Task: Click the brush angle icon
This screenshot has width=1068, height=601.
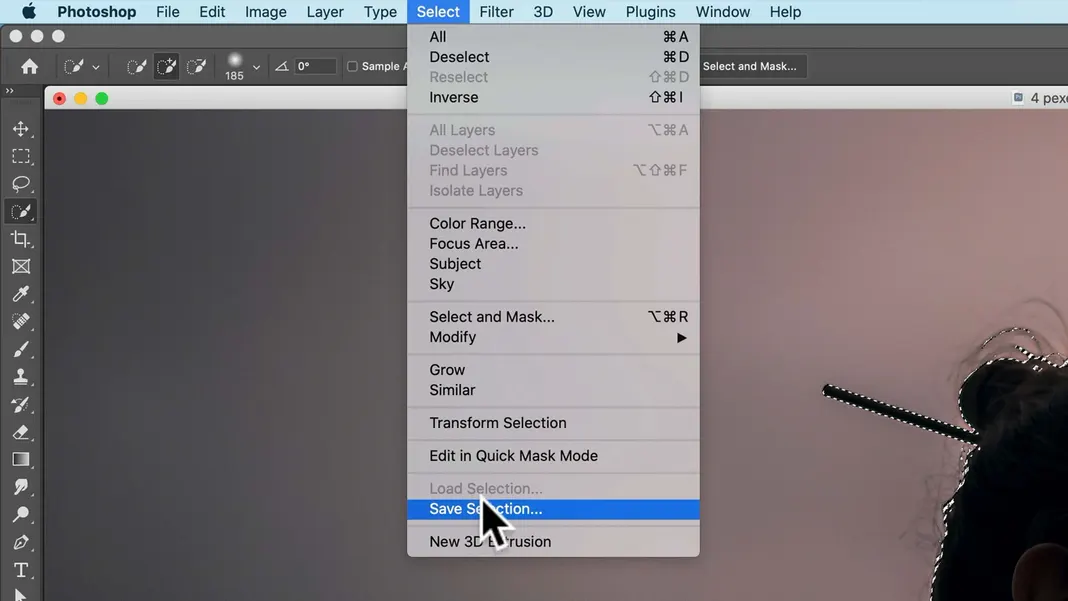Action: point(281,66)
